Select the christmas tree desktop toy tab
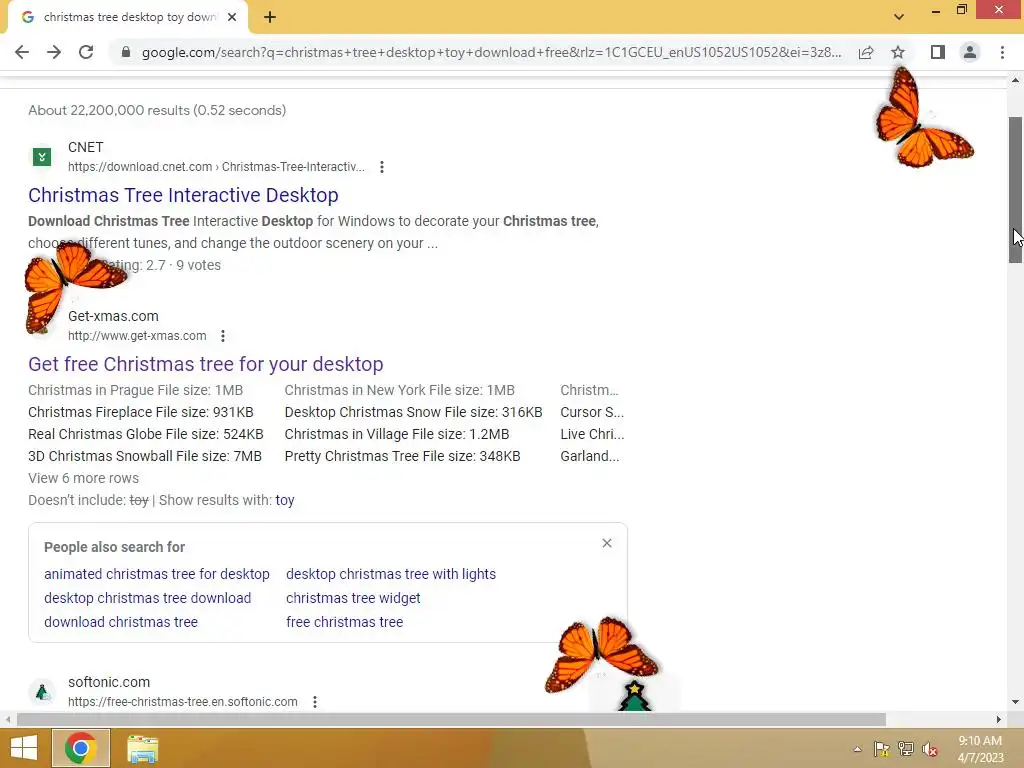1024x768 pixels. (x=128, y=18)
